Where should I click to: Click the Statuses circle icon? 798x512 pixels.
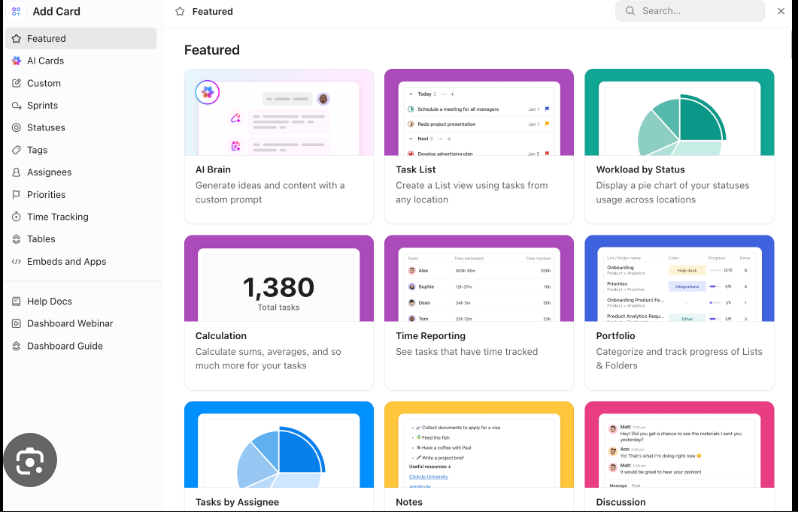point(16,128)
